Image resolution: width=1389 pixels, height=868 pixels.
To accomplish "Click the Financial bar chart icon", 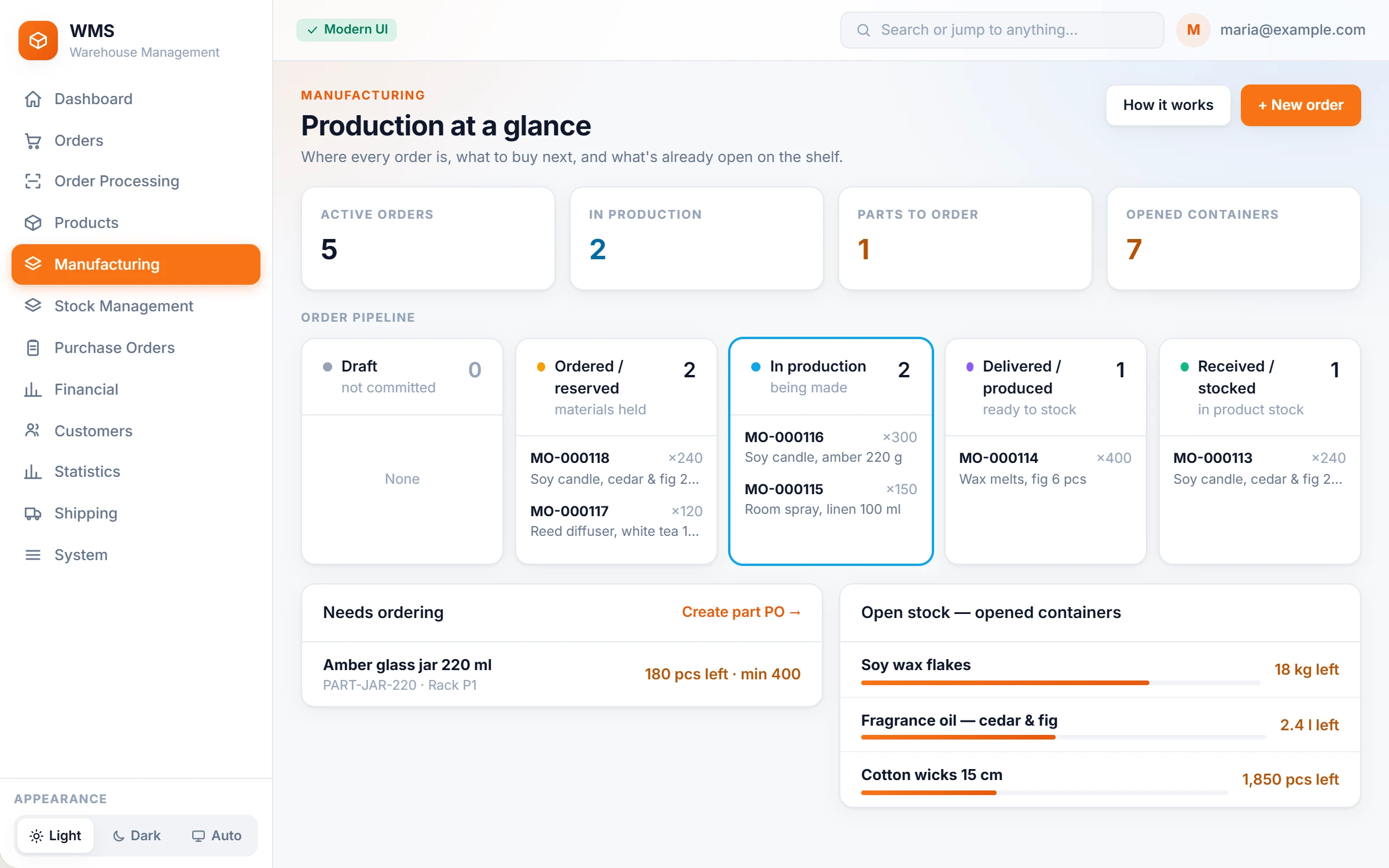I will (33, 389).
